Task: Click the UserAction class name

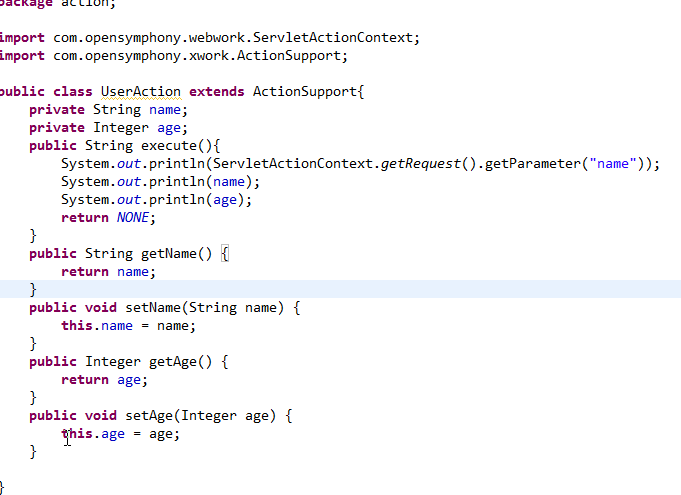Action: 141,92
